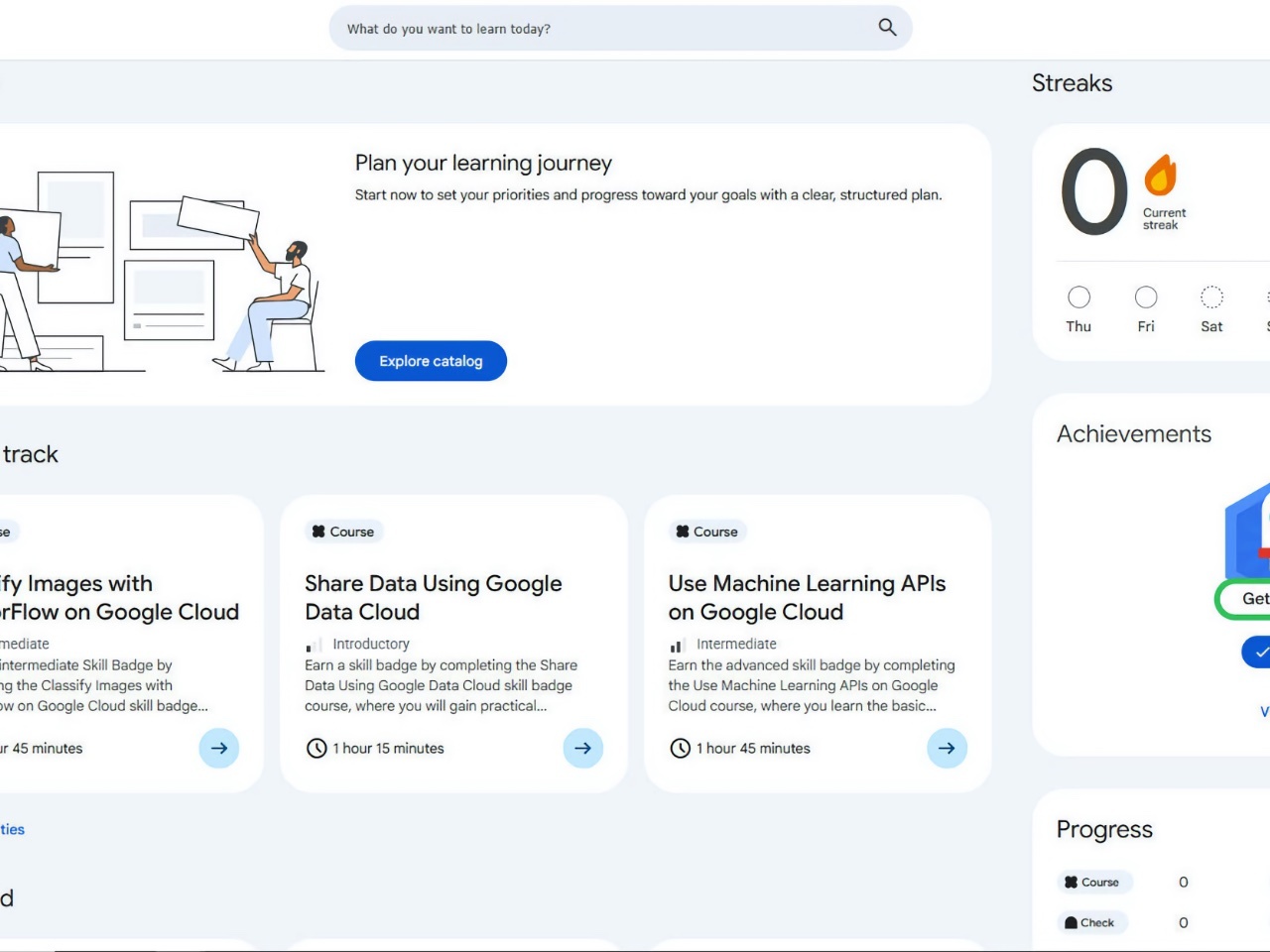Click the Course badge on Use Machine Learning APIs card

coord(683,532)
